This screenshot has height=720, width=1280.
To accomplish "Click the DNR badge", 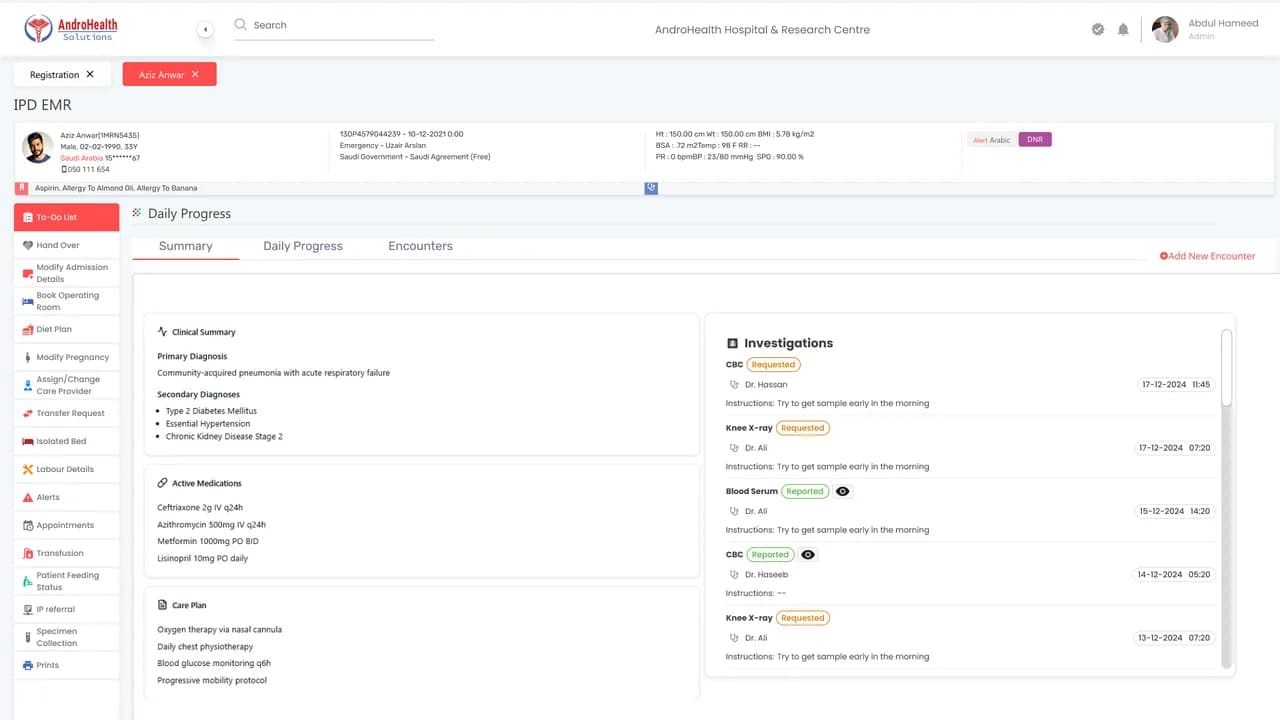I will 1035,140.
